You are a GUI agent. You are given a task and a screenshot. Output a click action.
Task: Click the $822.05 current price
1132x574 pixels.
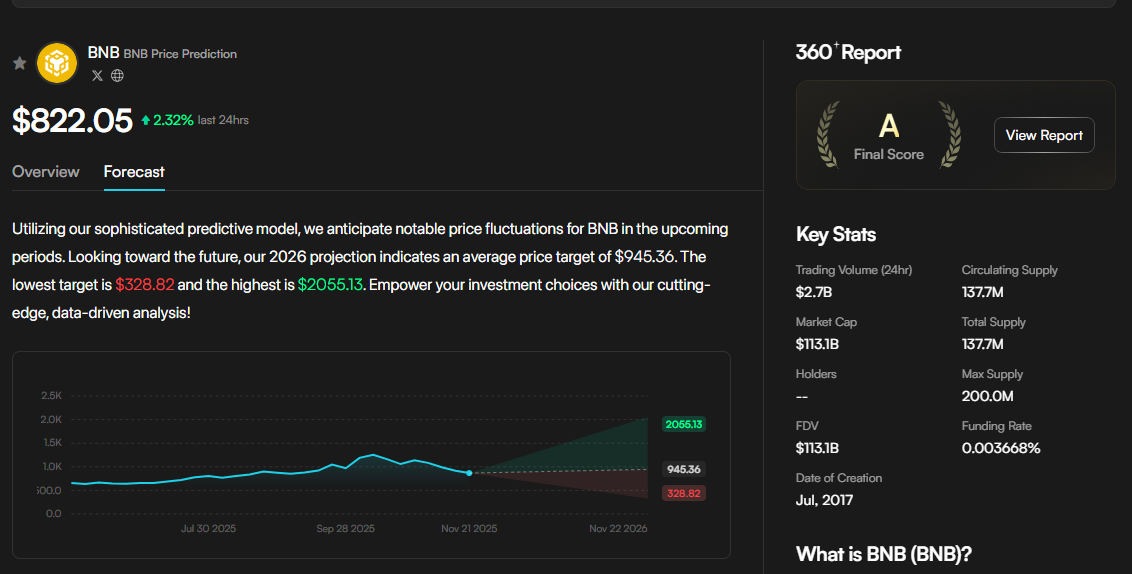point(72,121)
